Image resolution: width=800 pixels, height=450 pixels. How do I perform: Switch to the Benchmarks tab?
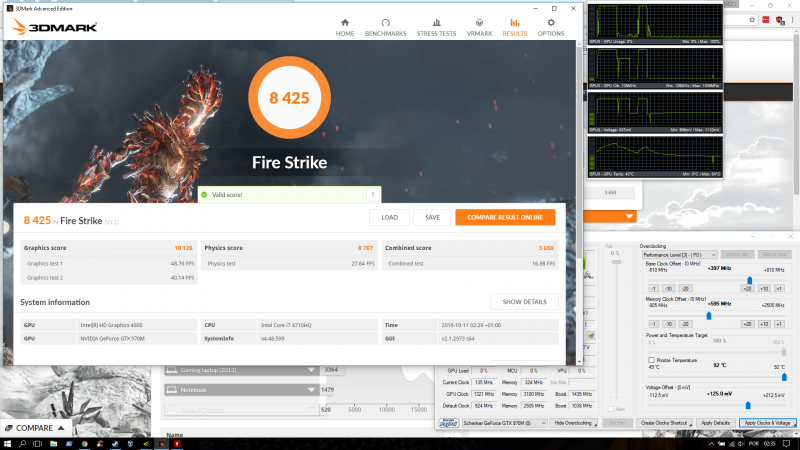385,28
